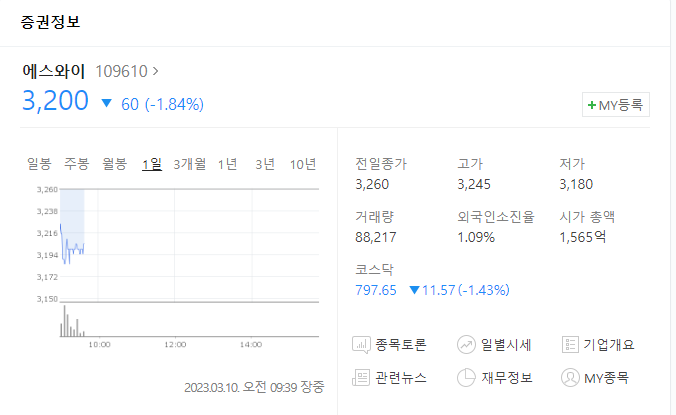Image resolution: width=676 pixels, height=415 pixels.
Task: Click the 증권정보 section heading
Action: point(50,22)
